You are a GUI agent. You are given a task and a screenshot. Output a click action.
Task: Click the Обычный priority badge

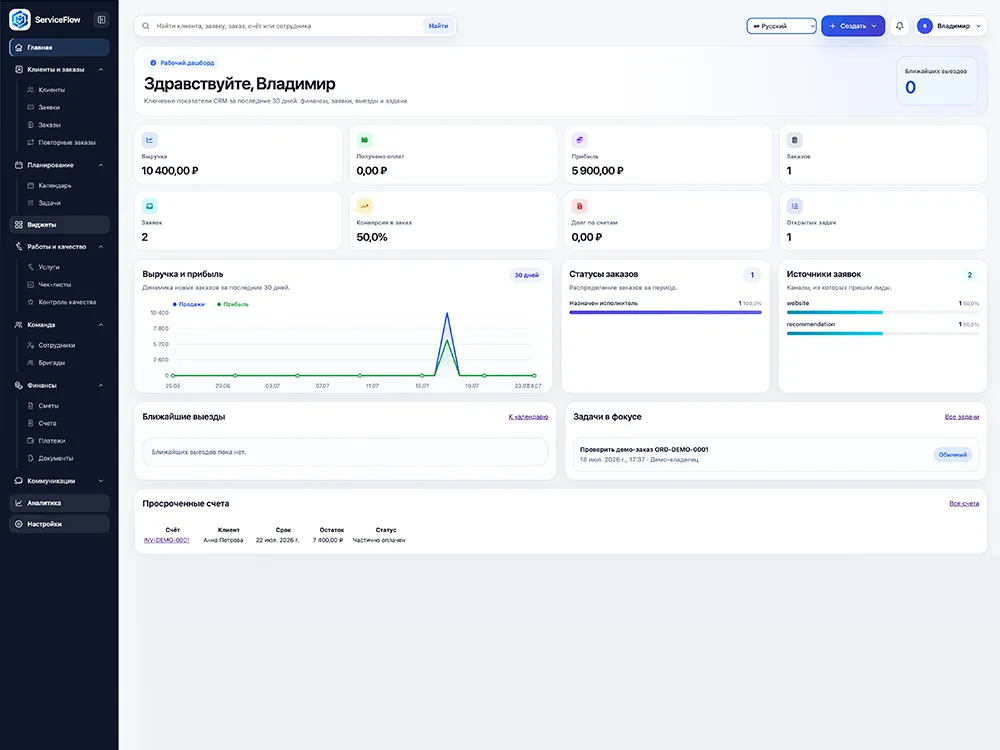[x=953, y=455]
